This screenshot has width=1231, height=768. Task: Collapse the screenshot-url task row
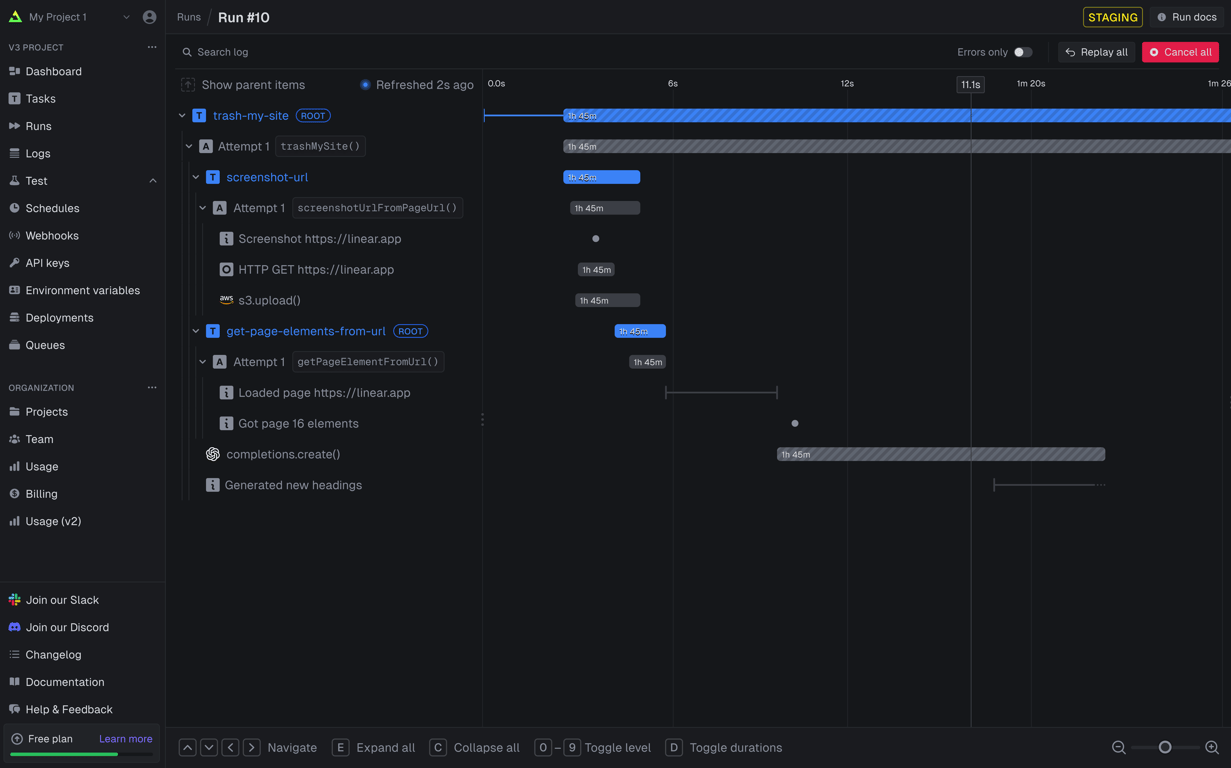click(196, 177)
